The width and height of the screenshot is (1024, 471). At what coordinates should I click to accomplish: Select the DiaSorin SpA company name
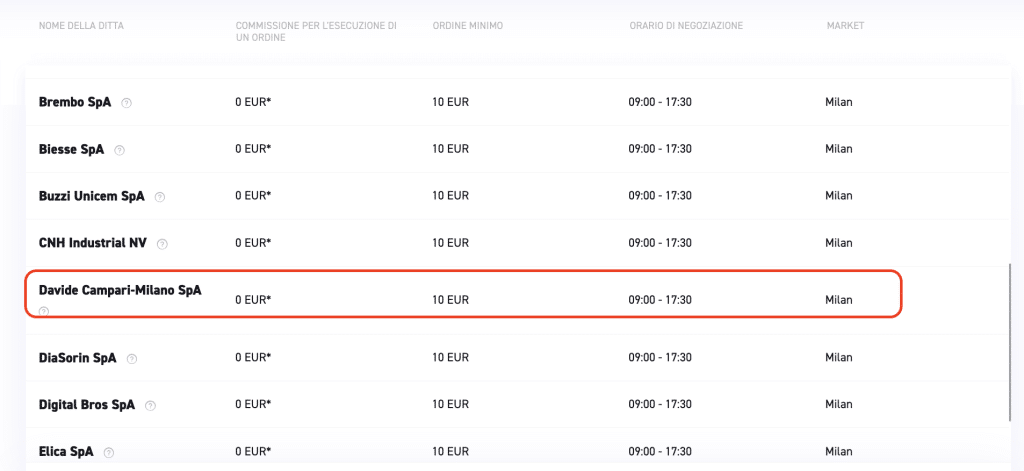78,357
